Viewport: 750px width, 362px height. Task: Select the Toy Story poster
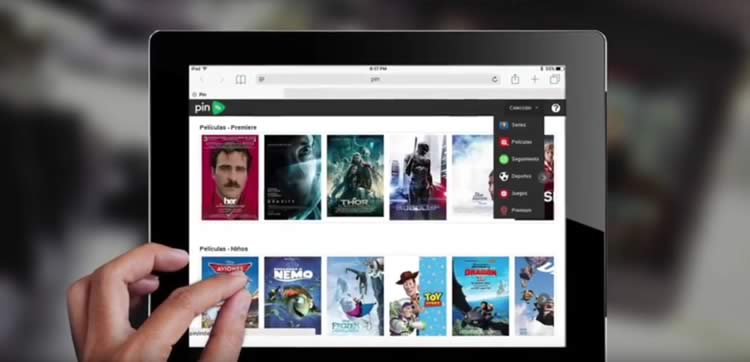pos(418,296)
